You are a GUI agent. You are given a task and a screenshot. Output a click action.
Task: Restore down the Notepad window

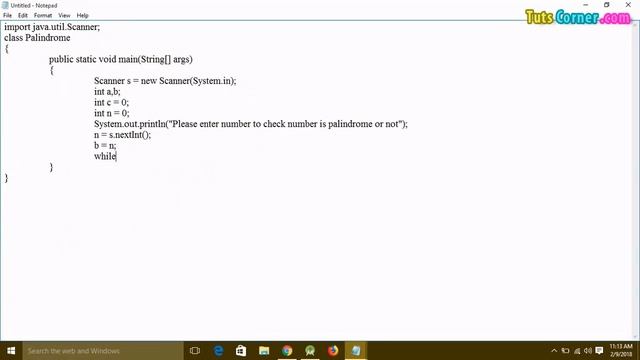coord(607,5)
